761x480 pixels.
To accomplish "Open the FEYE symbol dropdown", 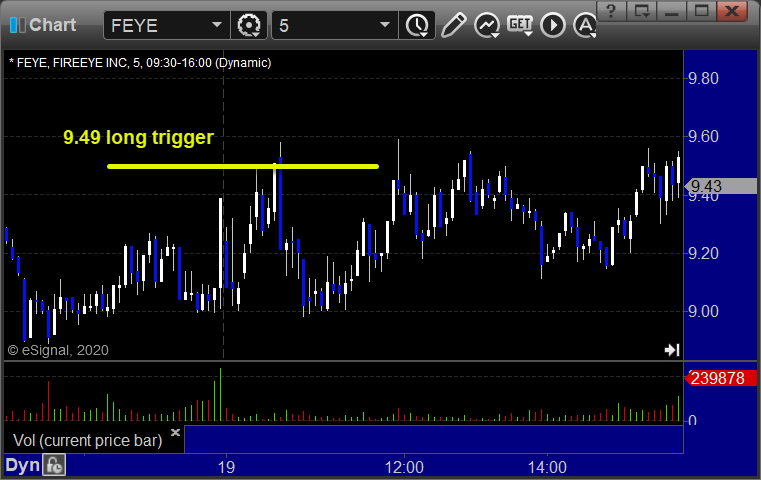I will tap(216, 25).
